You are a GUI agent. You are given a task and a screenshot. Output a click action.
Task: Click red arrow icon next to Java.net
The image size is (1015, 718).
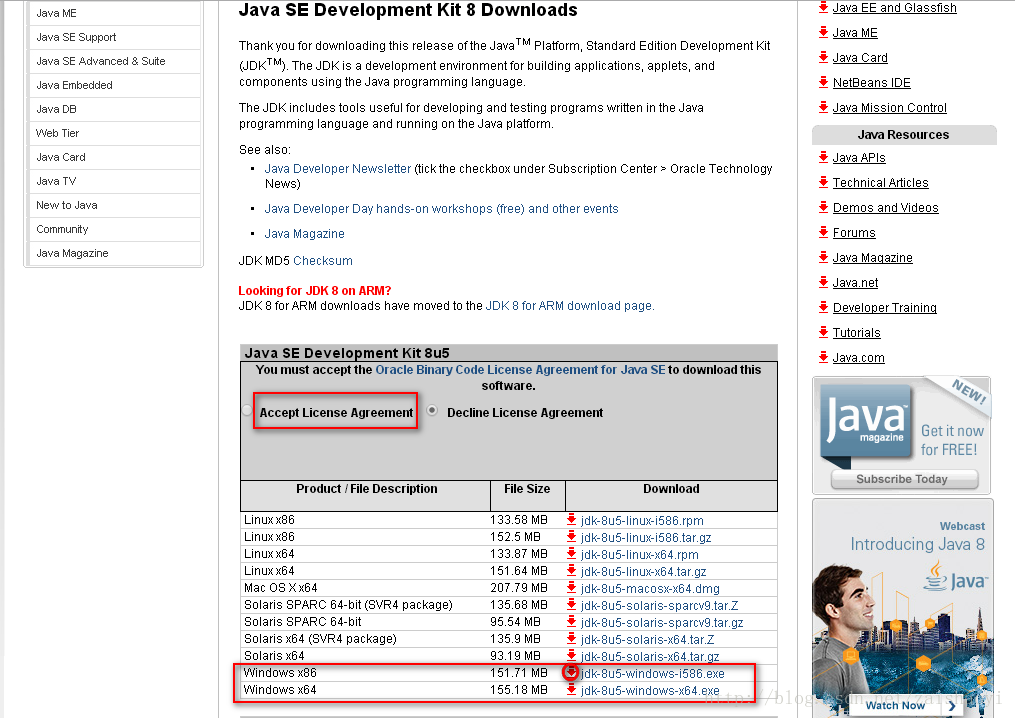[x=823, y=282]
